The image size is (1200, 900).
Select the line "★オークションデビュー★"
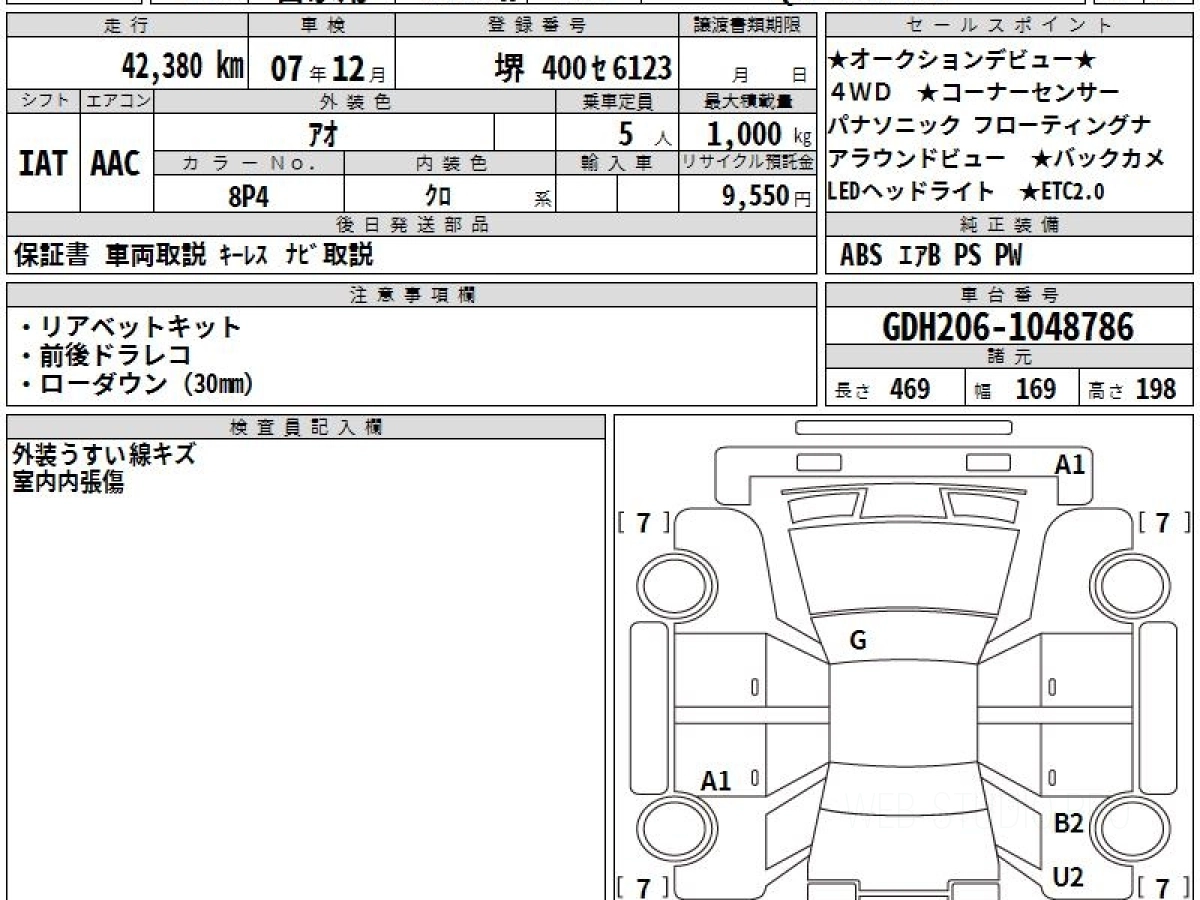pyautogui.click(x=963, y=59)
